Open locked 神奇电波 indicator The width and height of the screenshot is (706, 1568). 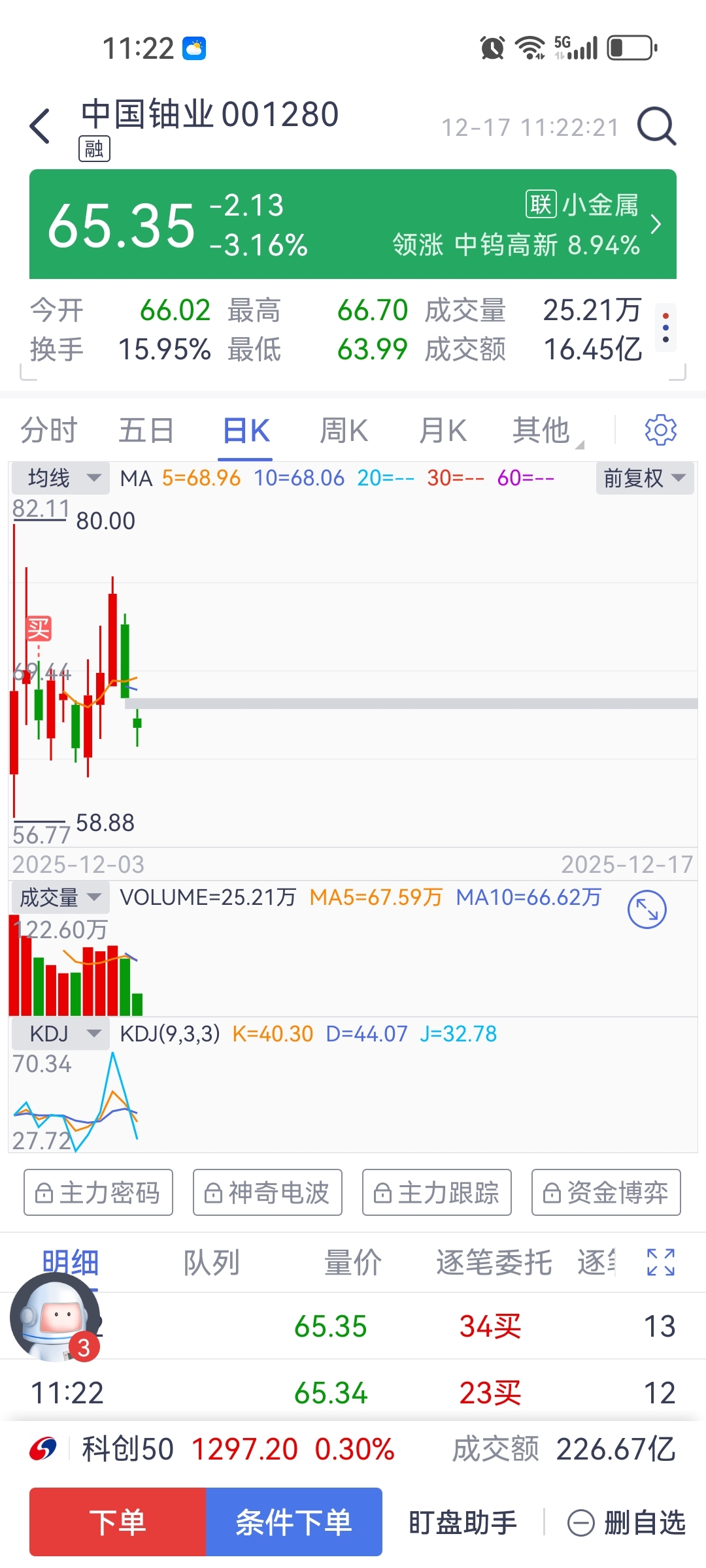[267, 1192]
